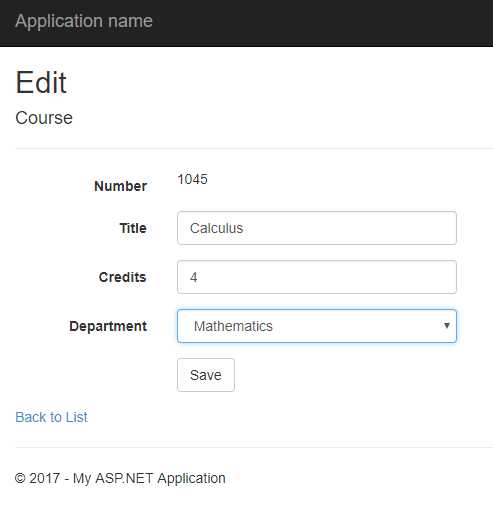Focus the Credits input field
Image resolution: width=493 pixels, height=507 pixels.
coord(317,277)
